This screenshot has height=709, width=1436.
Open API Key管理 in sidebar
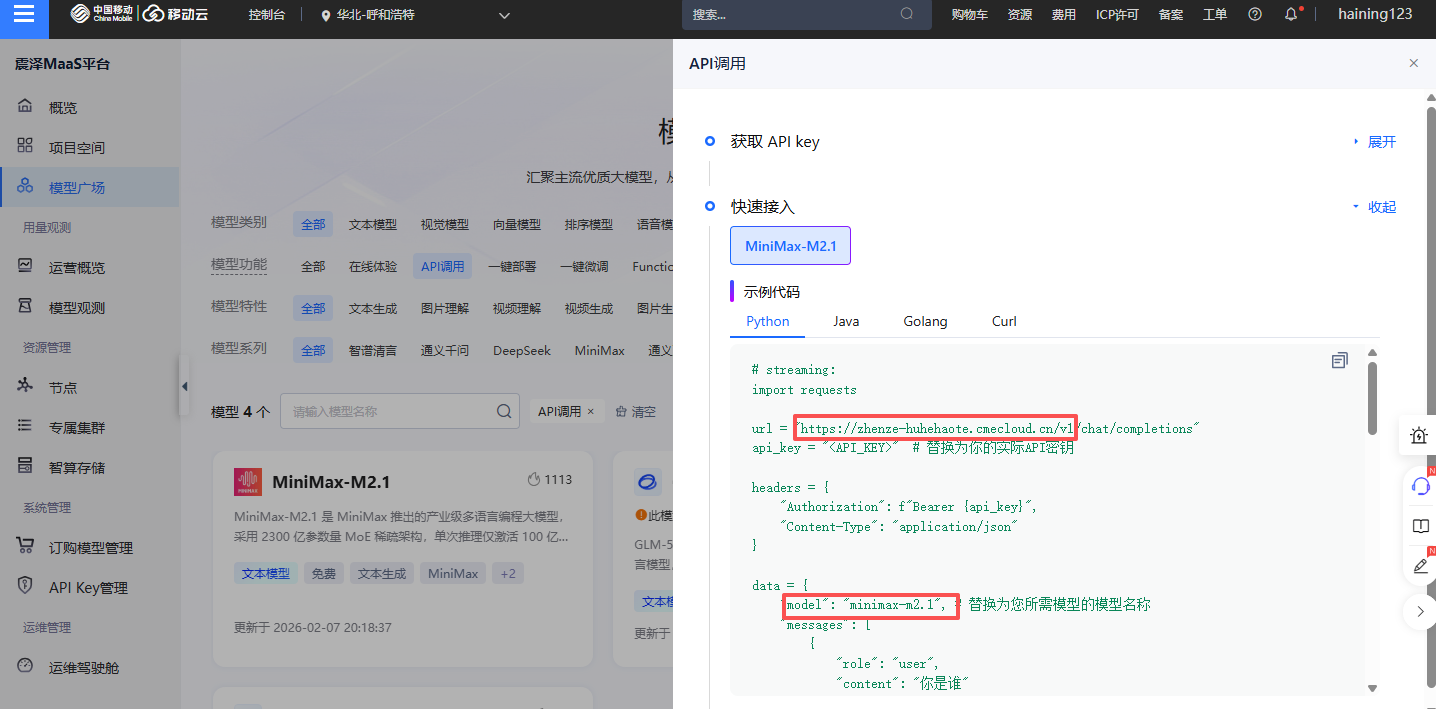click(88, 588)
